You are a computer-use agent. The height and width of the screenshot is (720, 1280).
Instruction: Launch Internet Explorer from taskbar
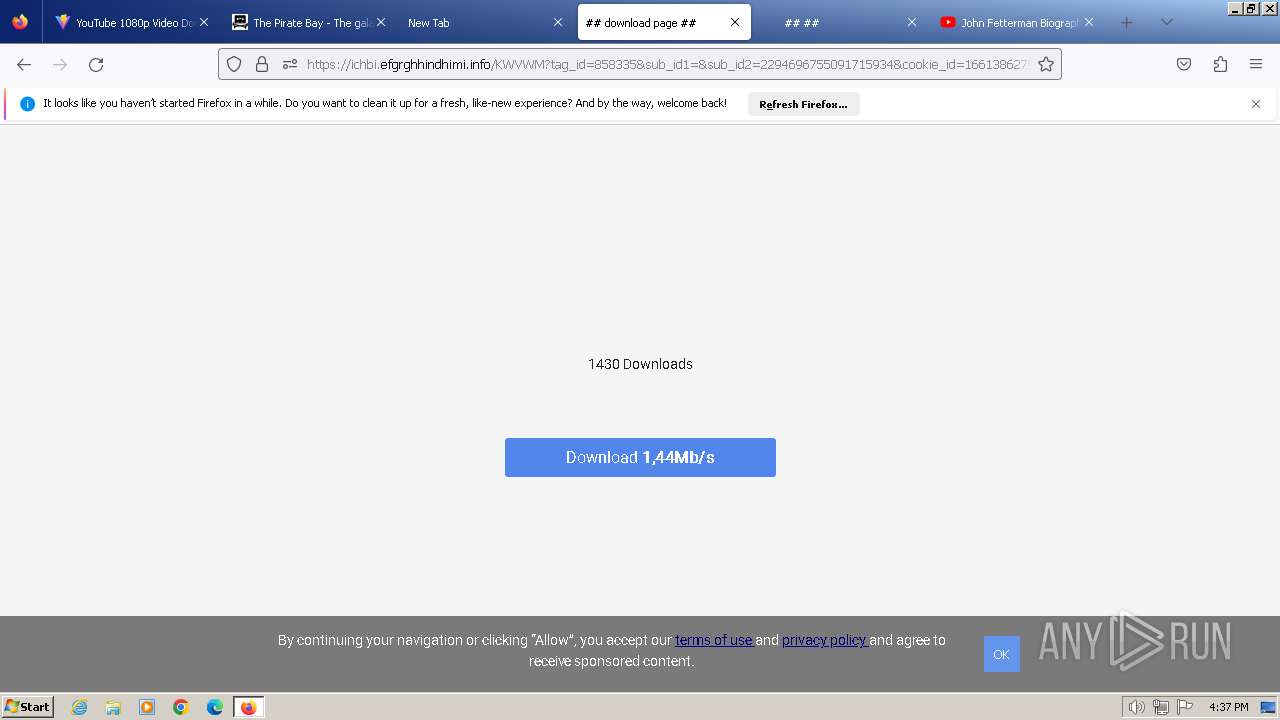pyautogui.click(x=80, y=707)
